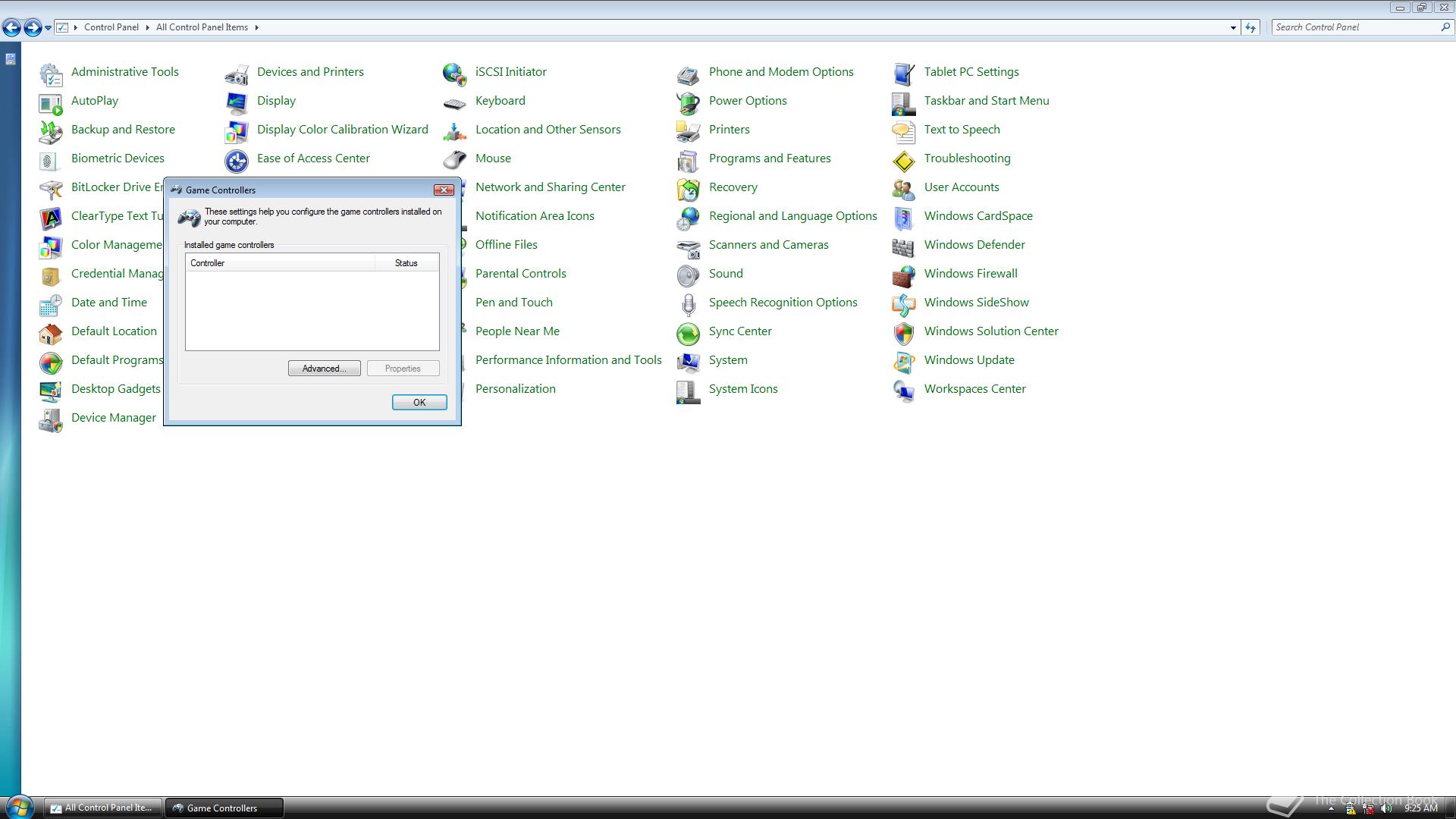This screenshot has width=1456, height=819.
Task: Open the Sound speaker icon
Action: 689,275
